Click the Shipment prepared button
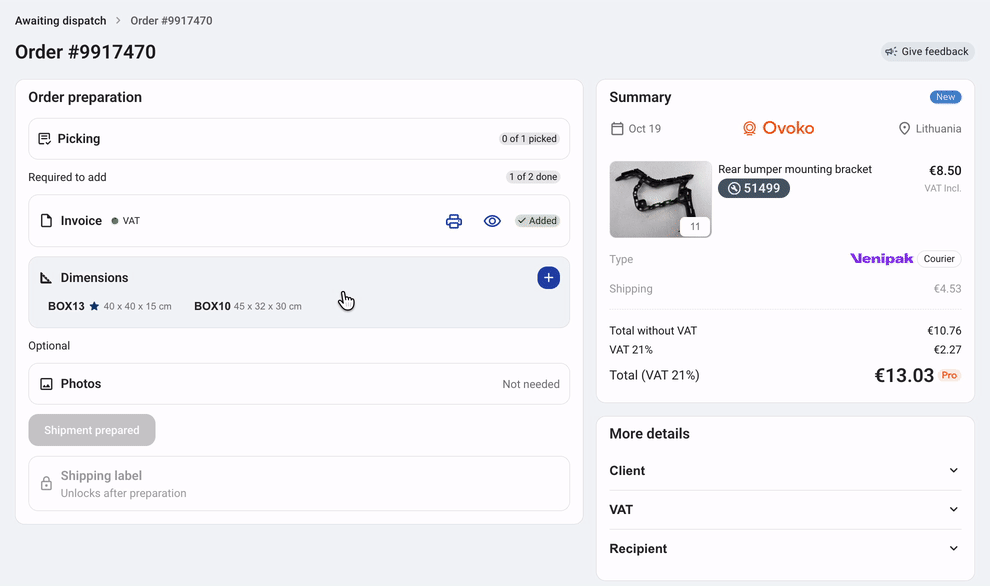990x586 pixels. (92, 430)
